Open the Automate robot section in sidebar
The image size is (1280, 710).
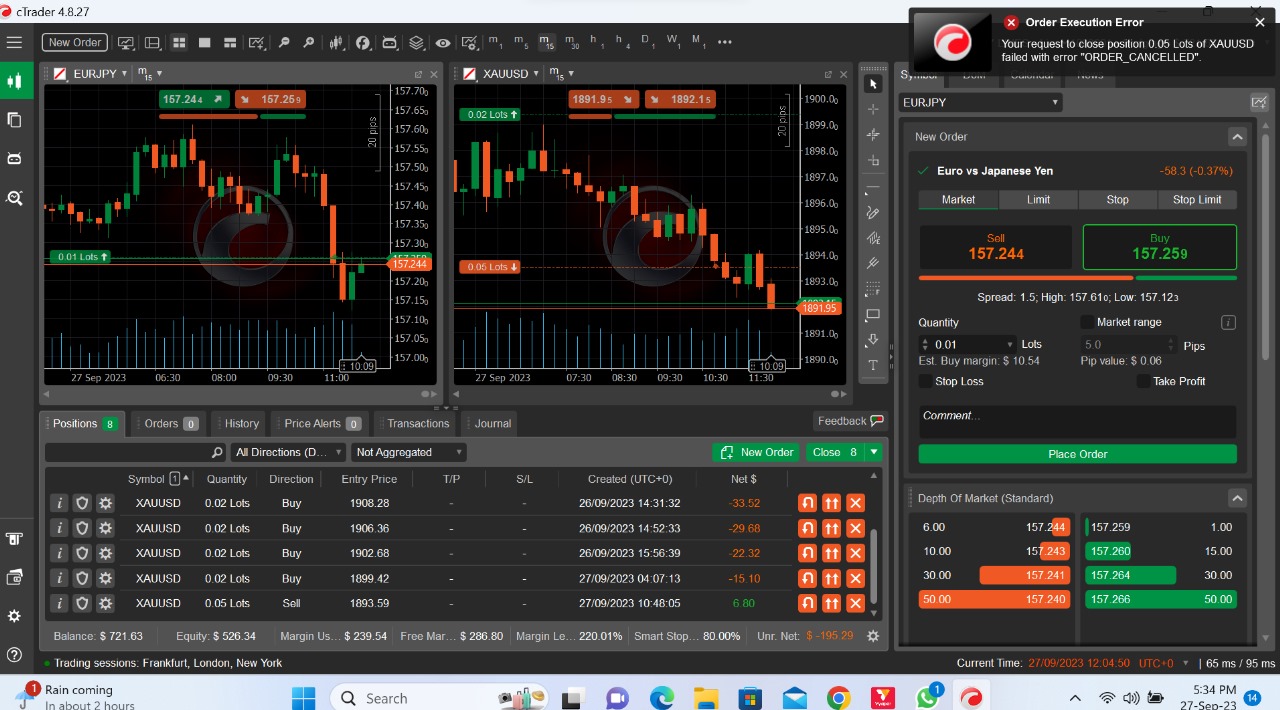click(x=14, y=159)
